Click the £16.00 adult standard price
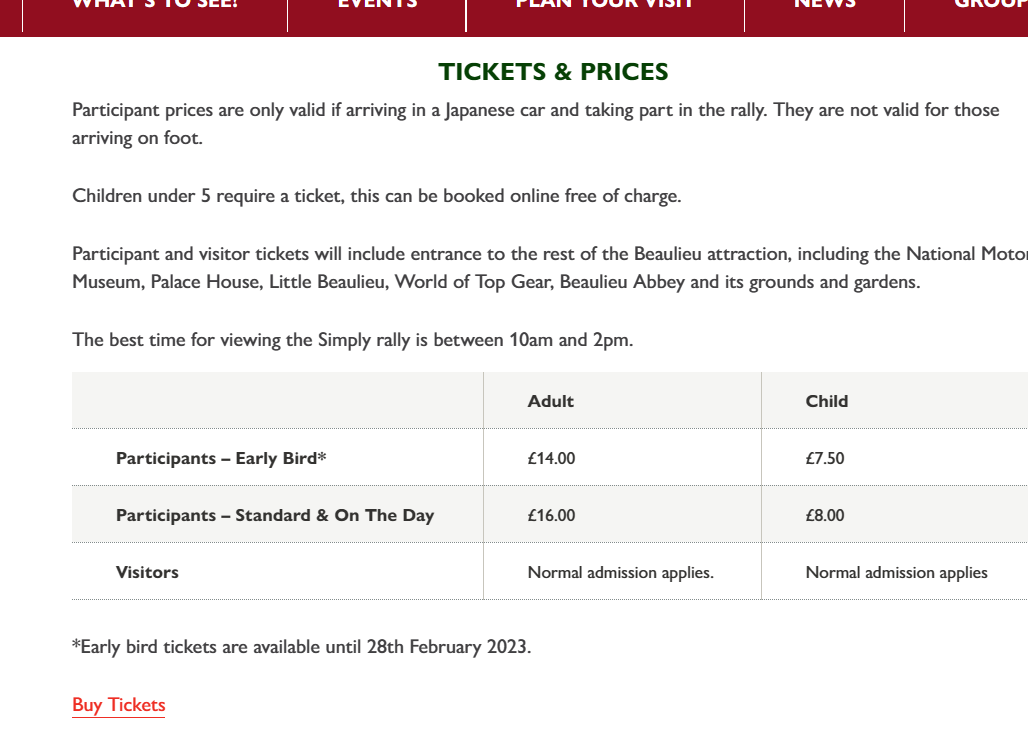 tap(552, 516)
